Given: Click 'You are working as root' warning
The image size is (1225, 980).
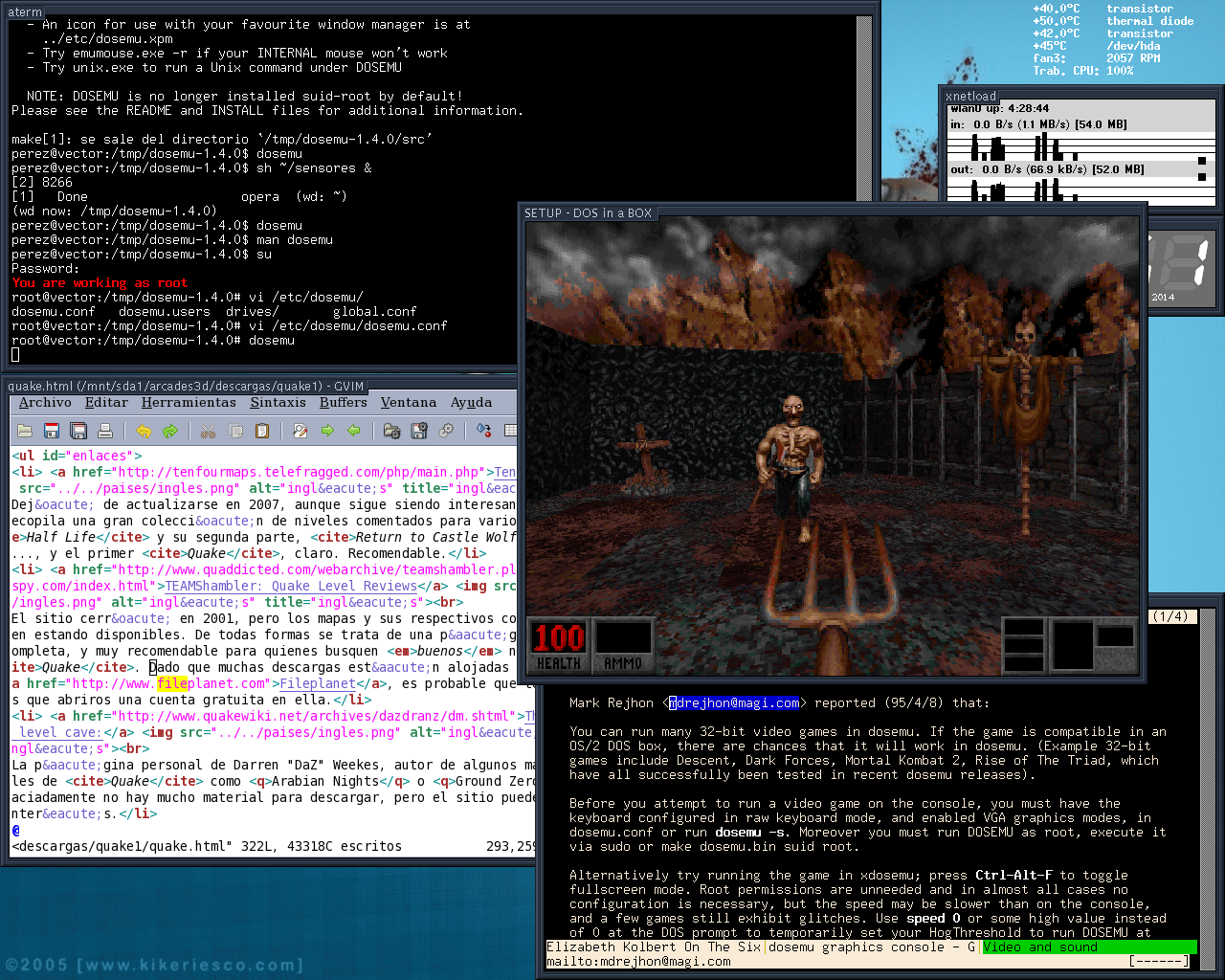Looking at the screenshot, I should (100, 283).
